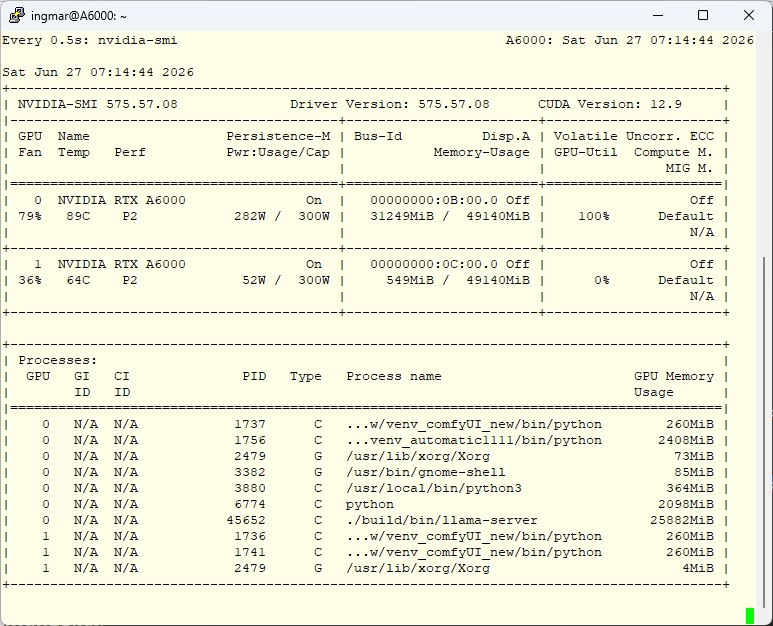The height and width of the screenshot is (626, 773).
Task: Click the '/usr/bin/gnome-shell' process name
Action: pyautogui.click(x=426, y=472)
